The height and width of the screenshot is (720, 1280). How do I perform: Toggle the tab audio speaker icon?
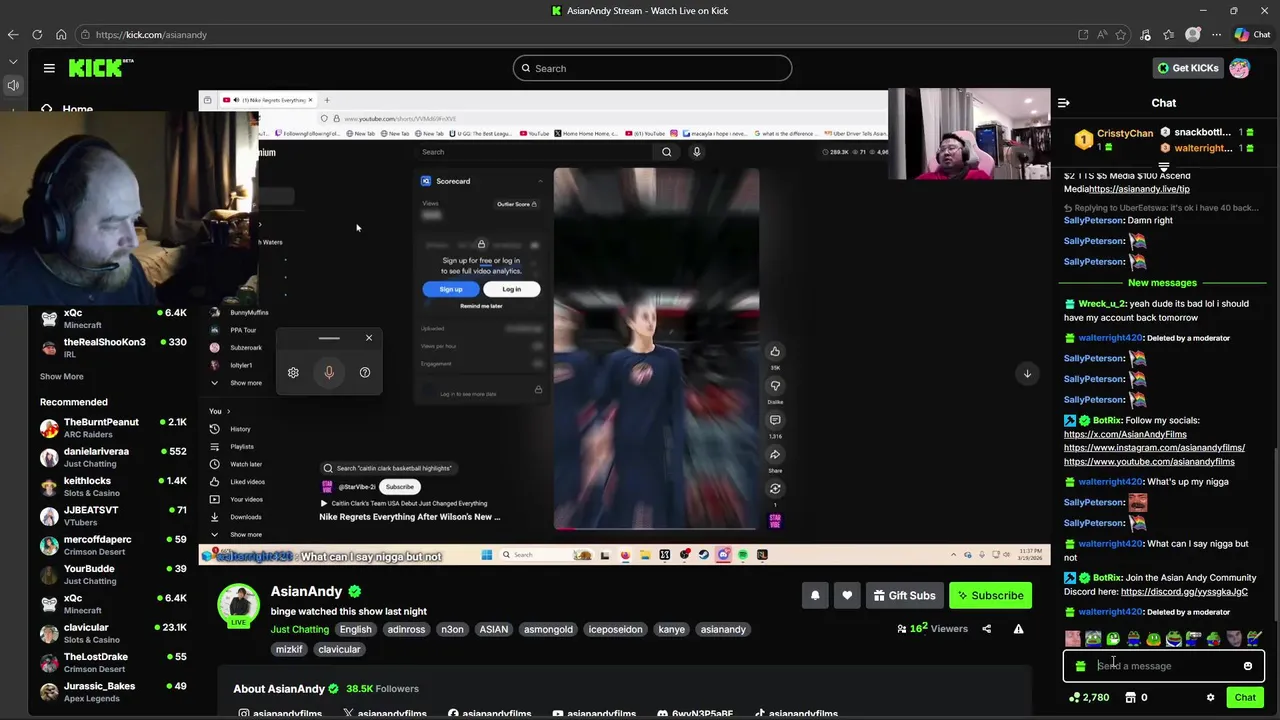tap(13, 85)
